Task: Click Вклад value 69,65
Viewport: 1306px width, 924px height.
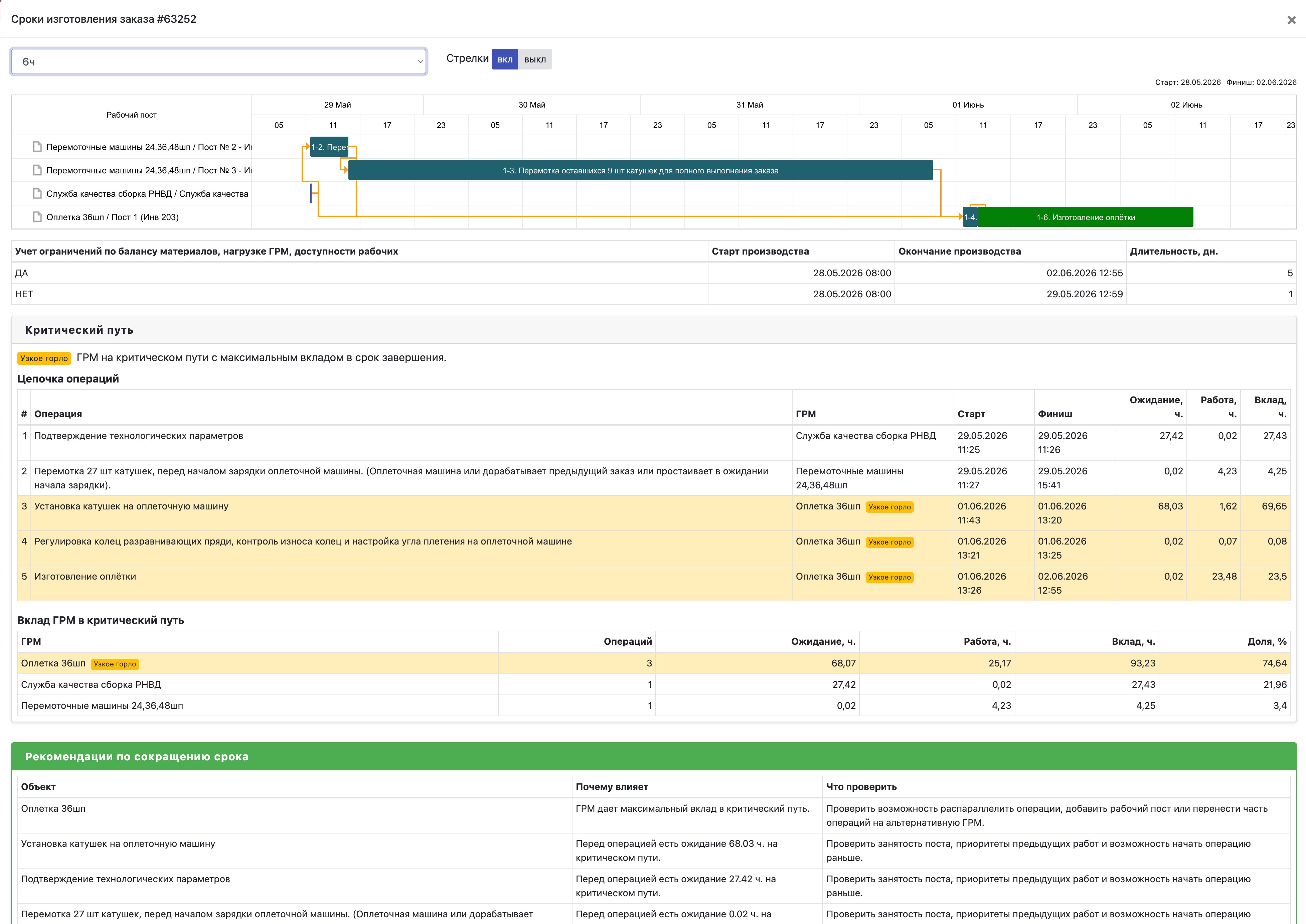Action: (1274, 506)
